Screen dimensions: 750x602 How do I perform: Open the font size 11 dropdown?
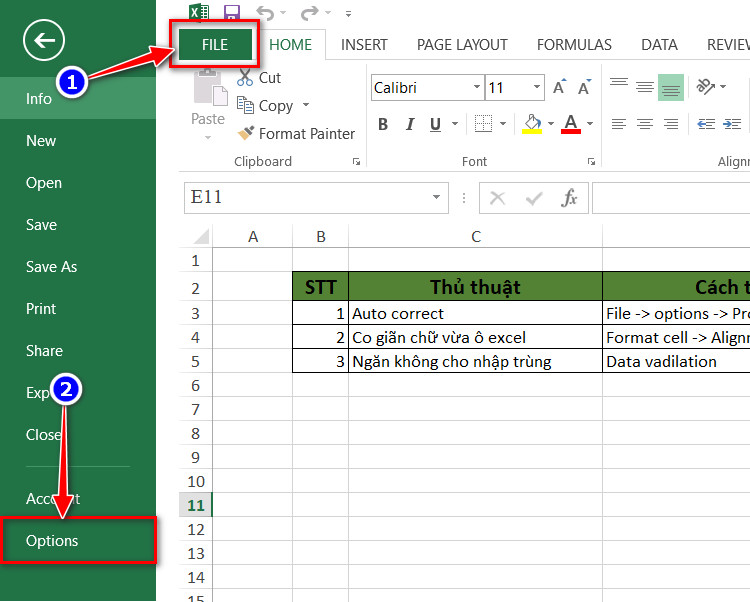pyautogui.click(x=537, y=87)
